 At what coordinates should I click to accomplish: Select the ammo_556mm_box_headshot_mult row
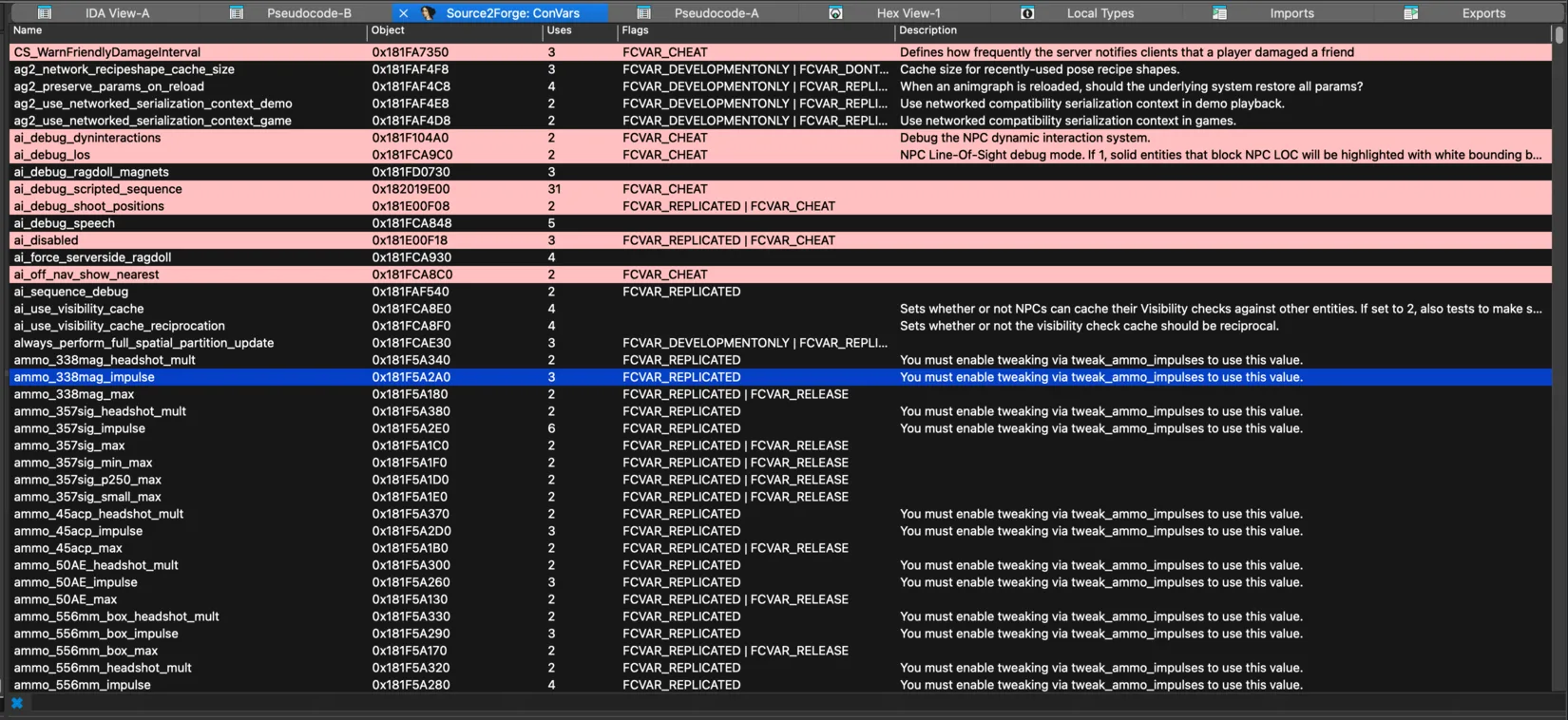(x=780, y=616)
